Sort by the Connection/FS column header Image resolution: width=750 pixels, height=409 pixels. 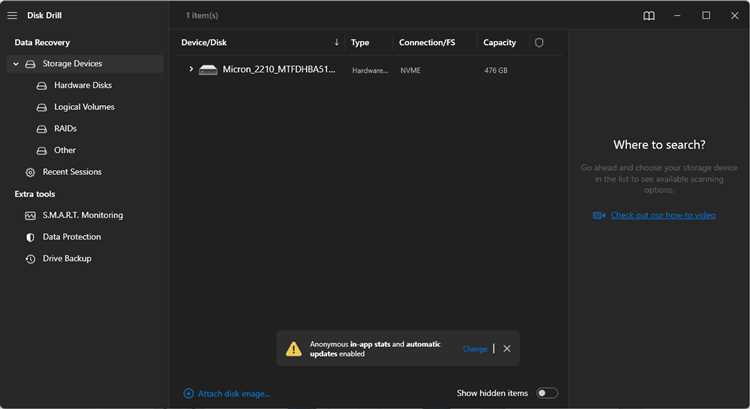[x=427, y=43]
